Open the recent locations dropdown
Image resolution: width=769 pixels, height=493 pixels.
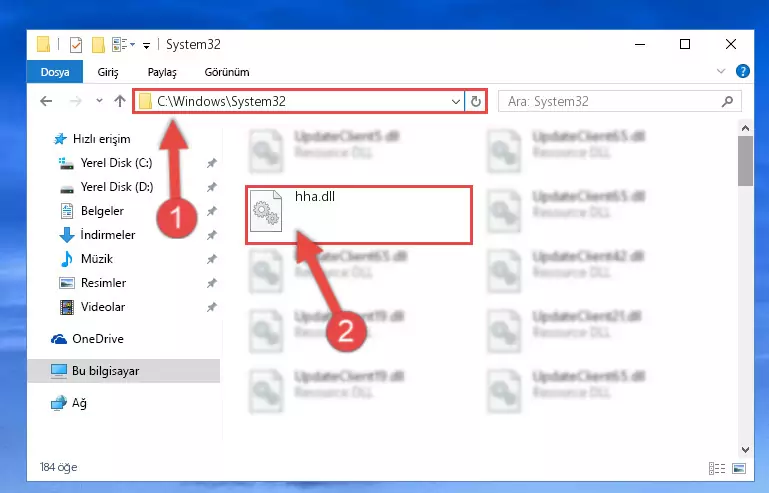coord(99,101)
